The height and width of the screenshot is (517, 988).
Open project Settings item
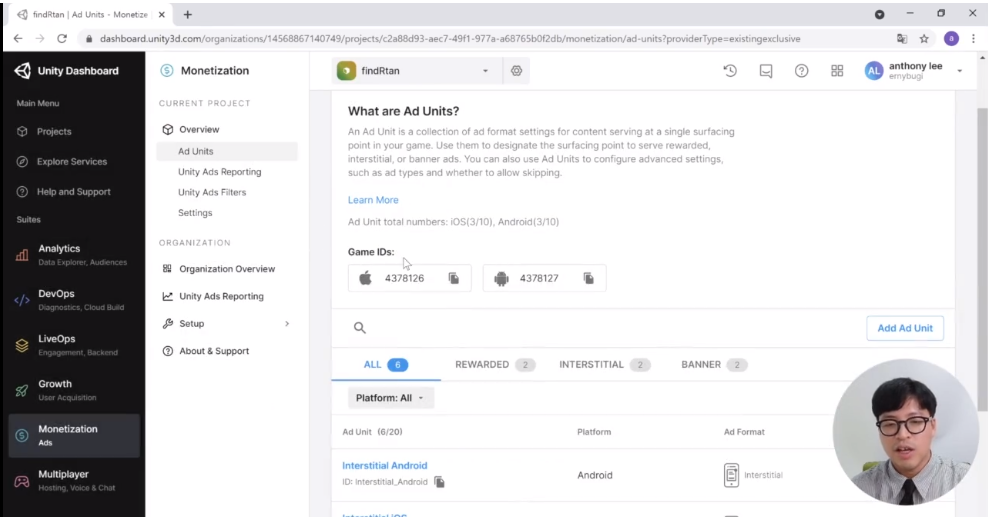pyautogui.click(x=195, y=213)
